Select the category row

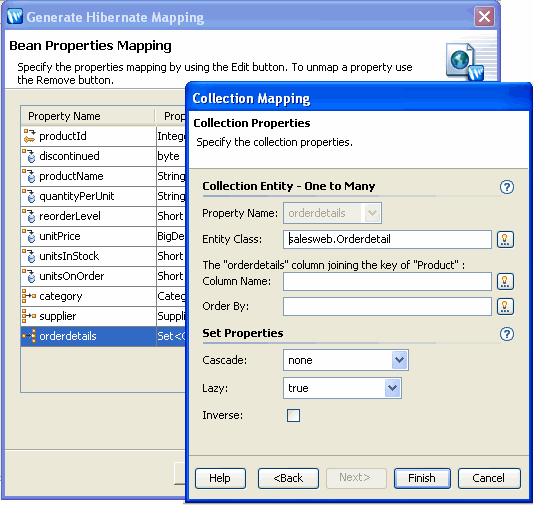pos(103,296)
